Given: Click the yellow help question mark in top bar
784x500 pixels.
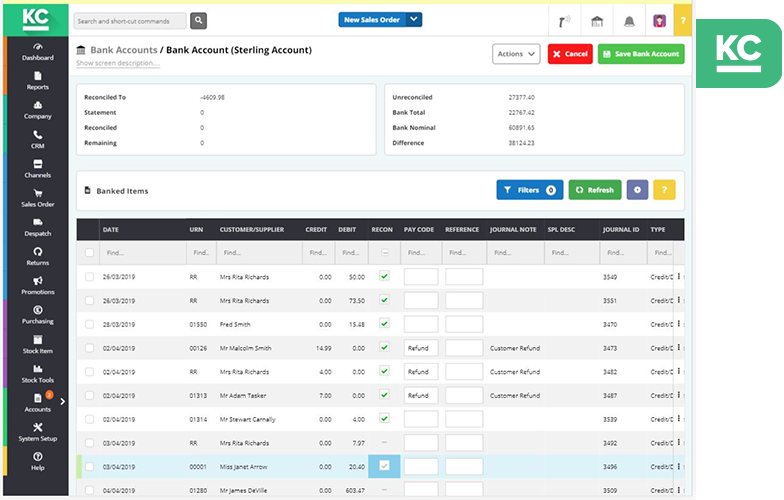Looking at the screenshot, I should tap(682, 20).
